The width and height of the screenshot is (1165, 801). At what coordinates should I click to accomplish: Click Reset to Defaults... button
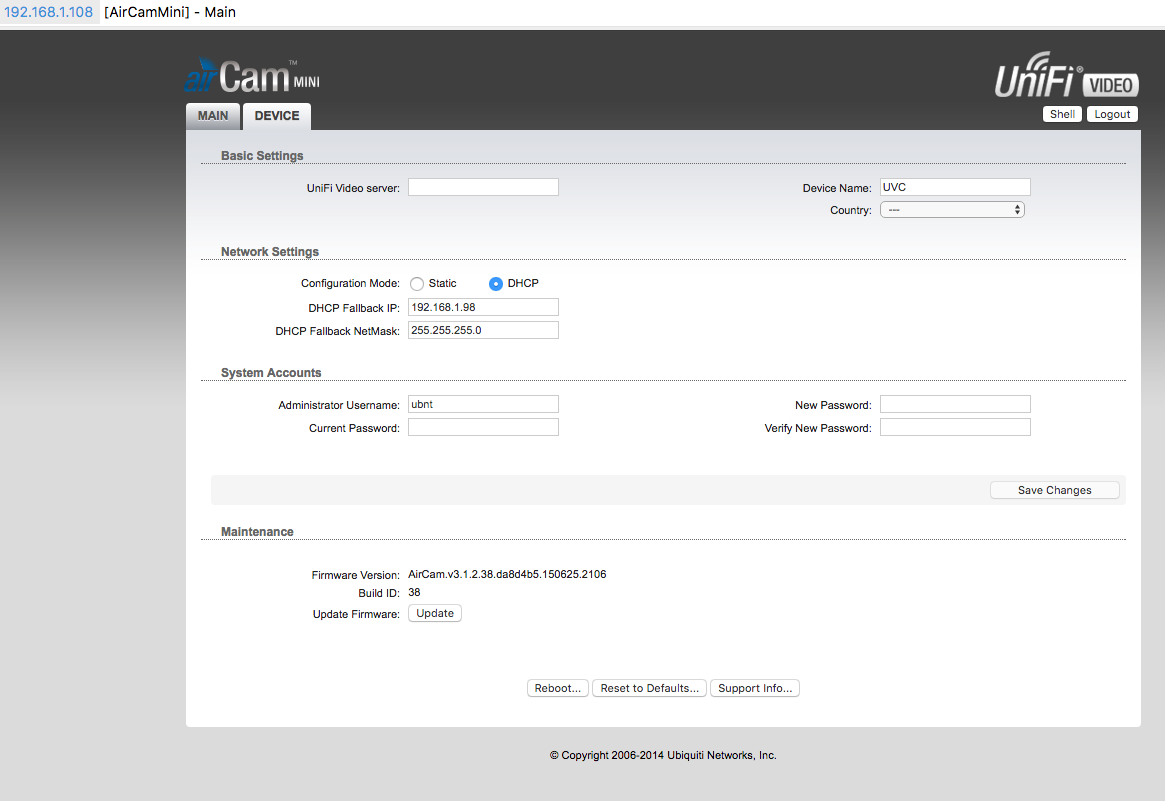(x=649, y=688)
